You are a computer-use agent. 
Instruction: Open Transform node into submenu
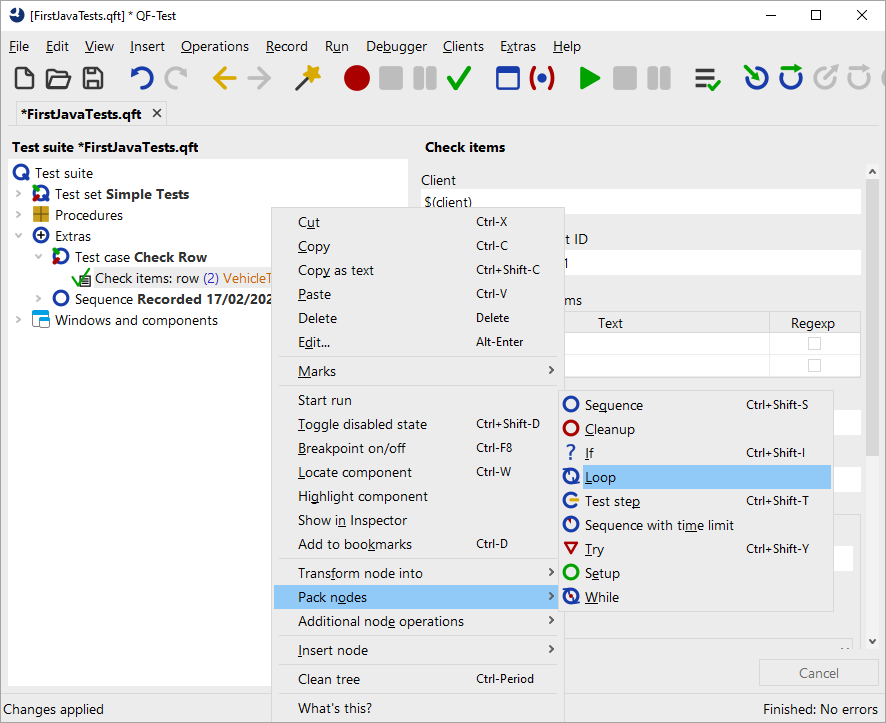click(x=419, y=573)
